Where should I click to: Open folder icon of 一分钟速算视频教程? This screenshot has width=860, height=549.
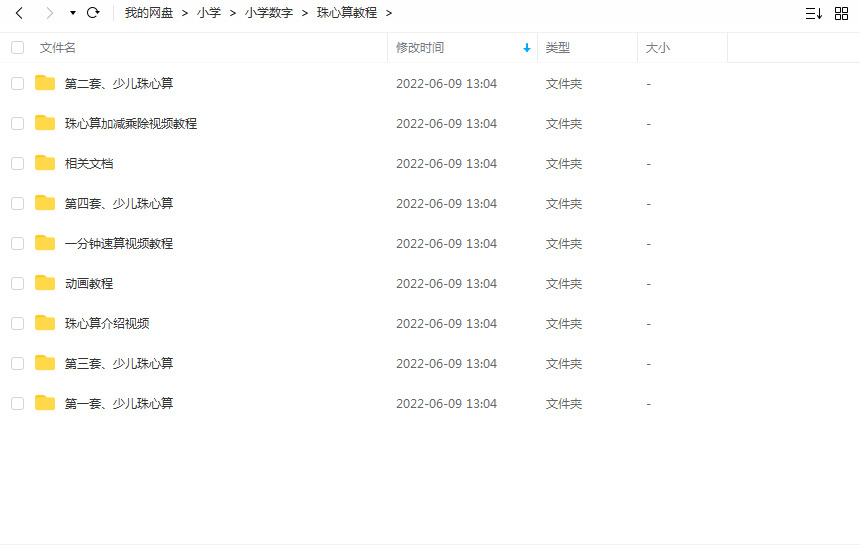pos(45,243)
